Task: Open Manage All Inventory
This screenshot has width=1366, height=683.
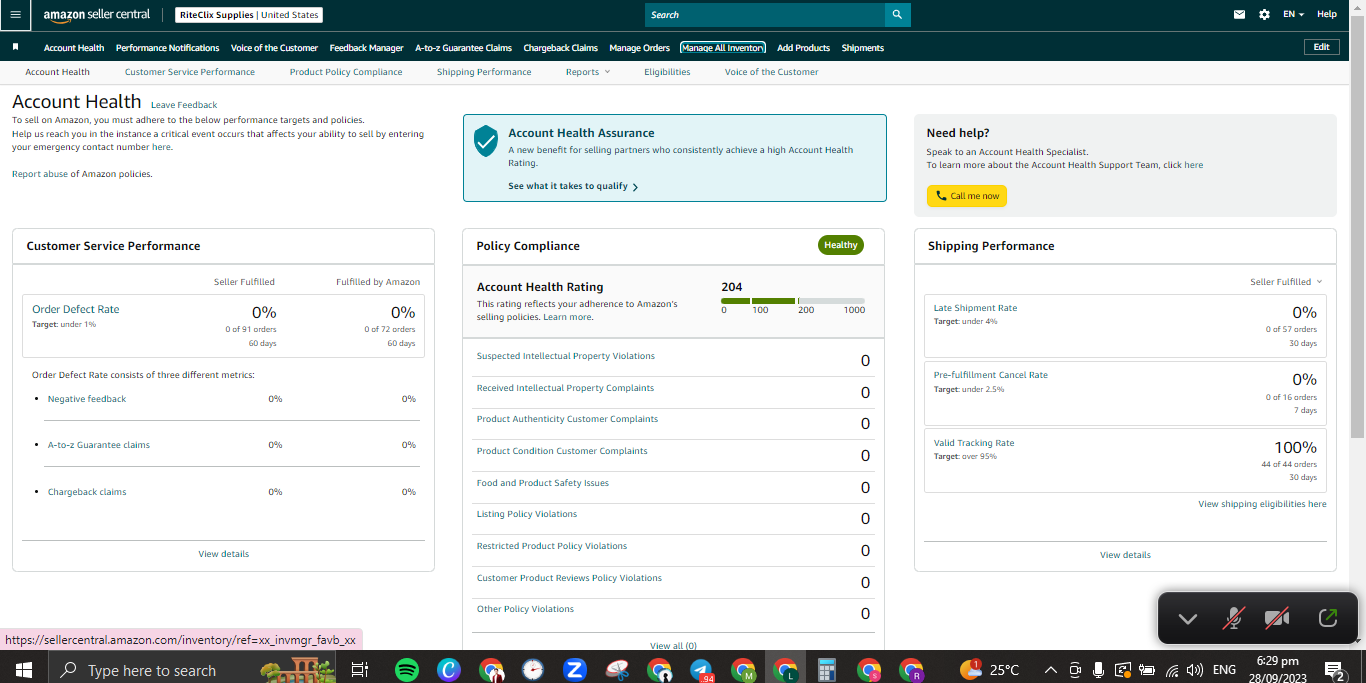Action: 723,48
